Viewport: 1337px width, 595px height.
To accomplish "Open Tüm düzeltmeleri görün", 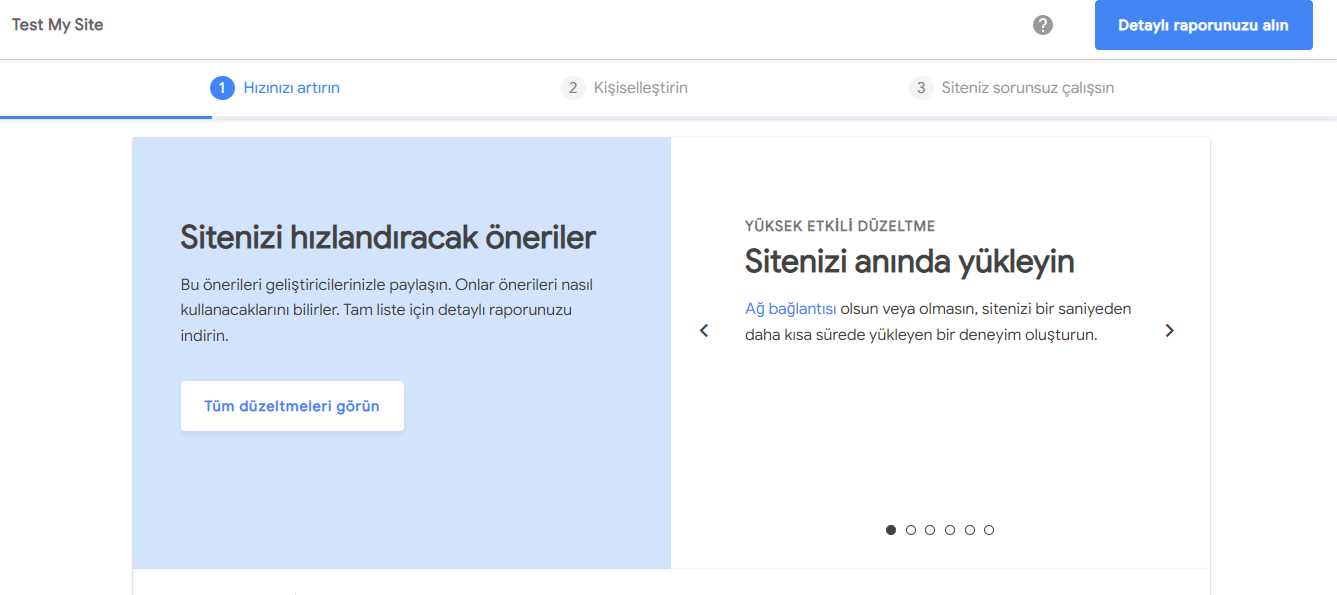I will pos(292,406).
